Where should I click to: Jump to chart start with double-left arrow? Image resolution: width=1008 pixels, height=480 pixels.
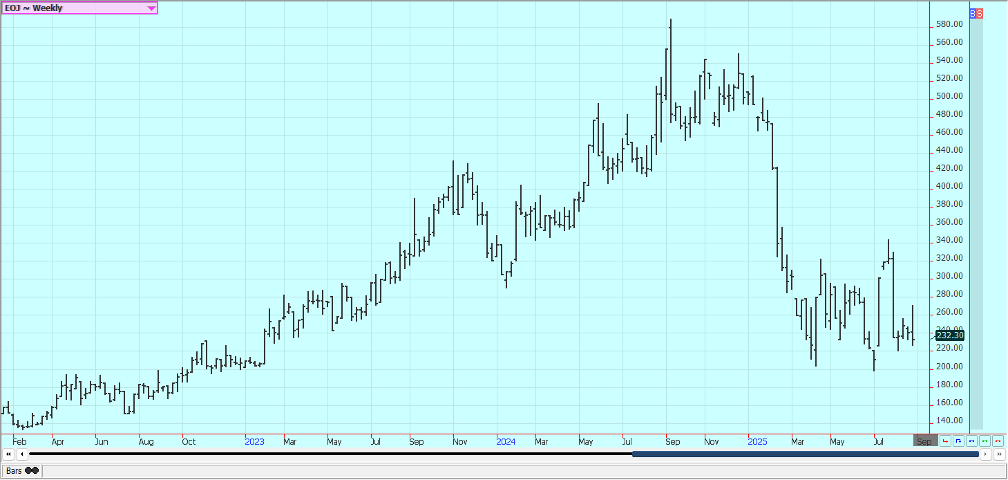point(9,454)
